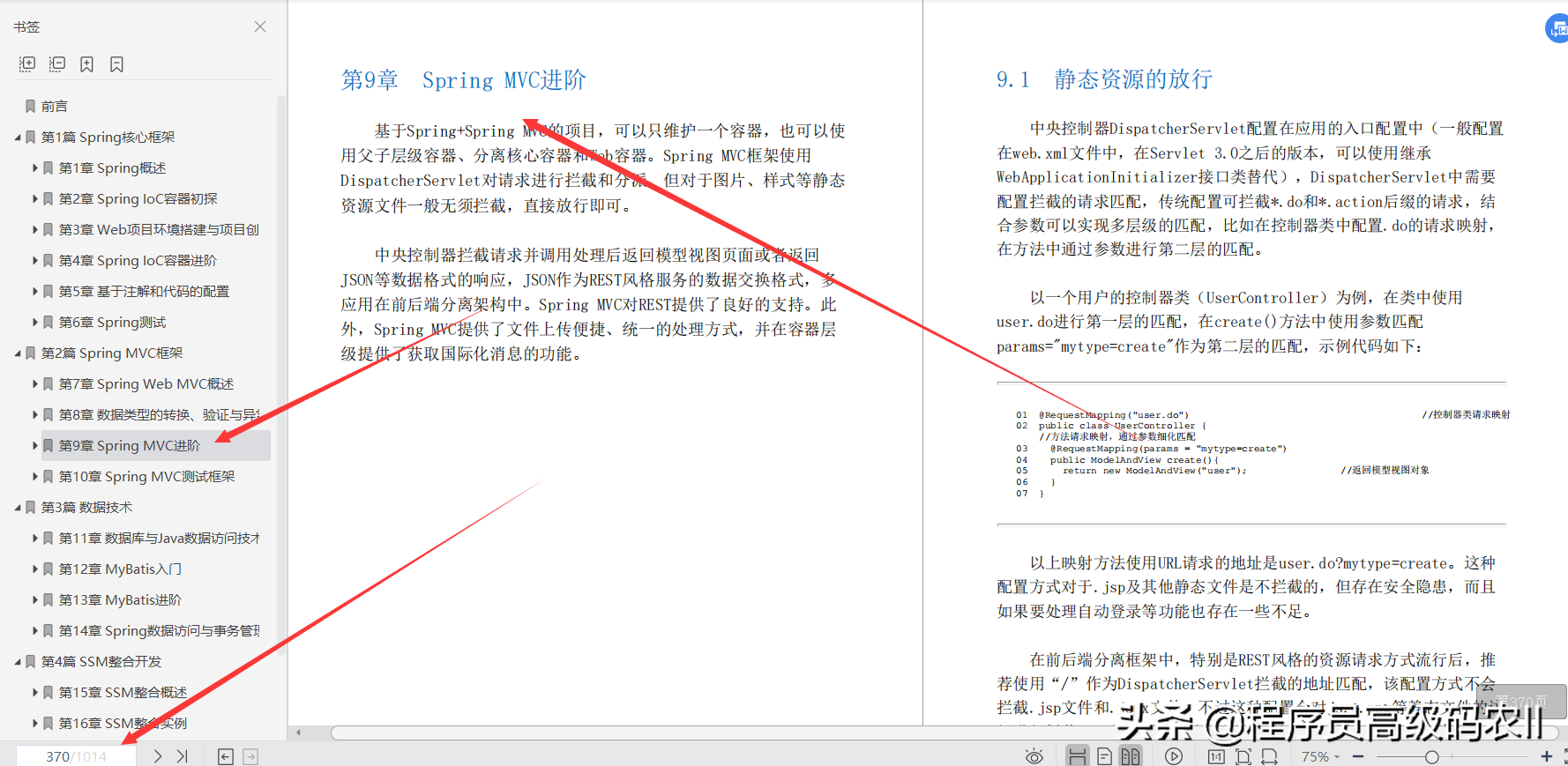
Task: Click heading 第9章 Spring MVC进阶 on page
Action: pos(464,80)
